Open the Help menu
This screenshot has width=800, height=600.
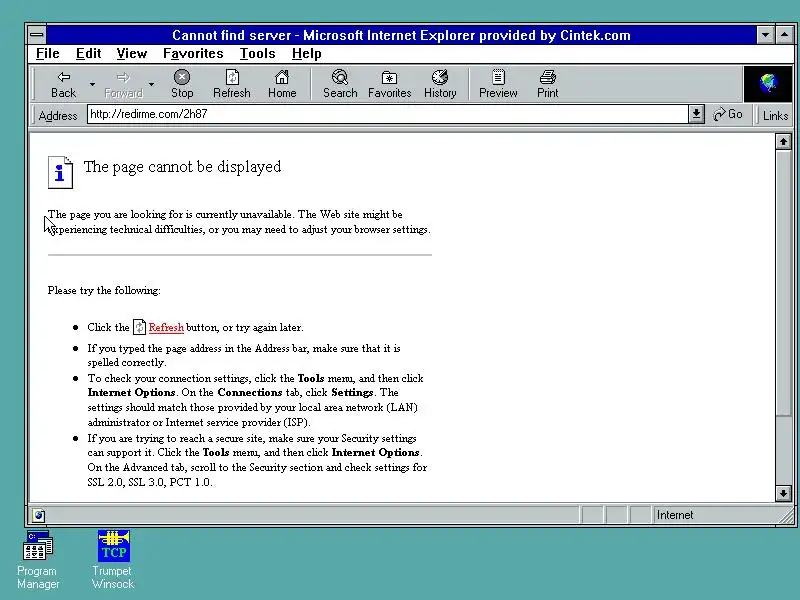[x=306, y=54]
